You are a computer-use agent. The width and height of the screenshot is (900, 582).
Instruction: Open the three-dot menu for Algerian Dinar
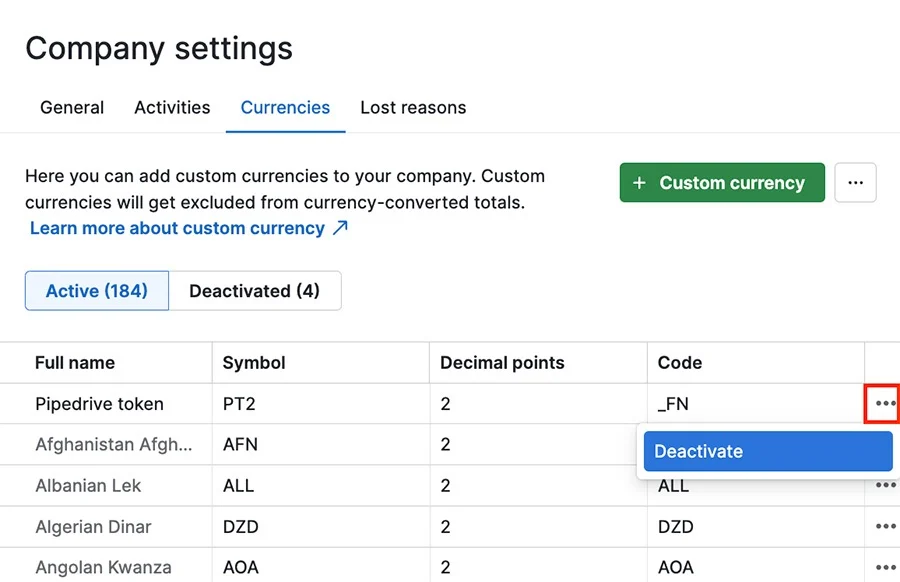886,526
